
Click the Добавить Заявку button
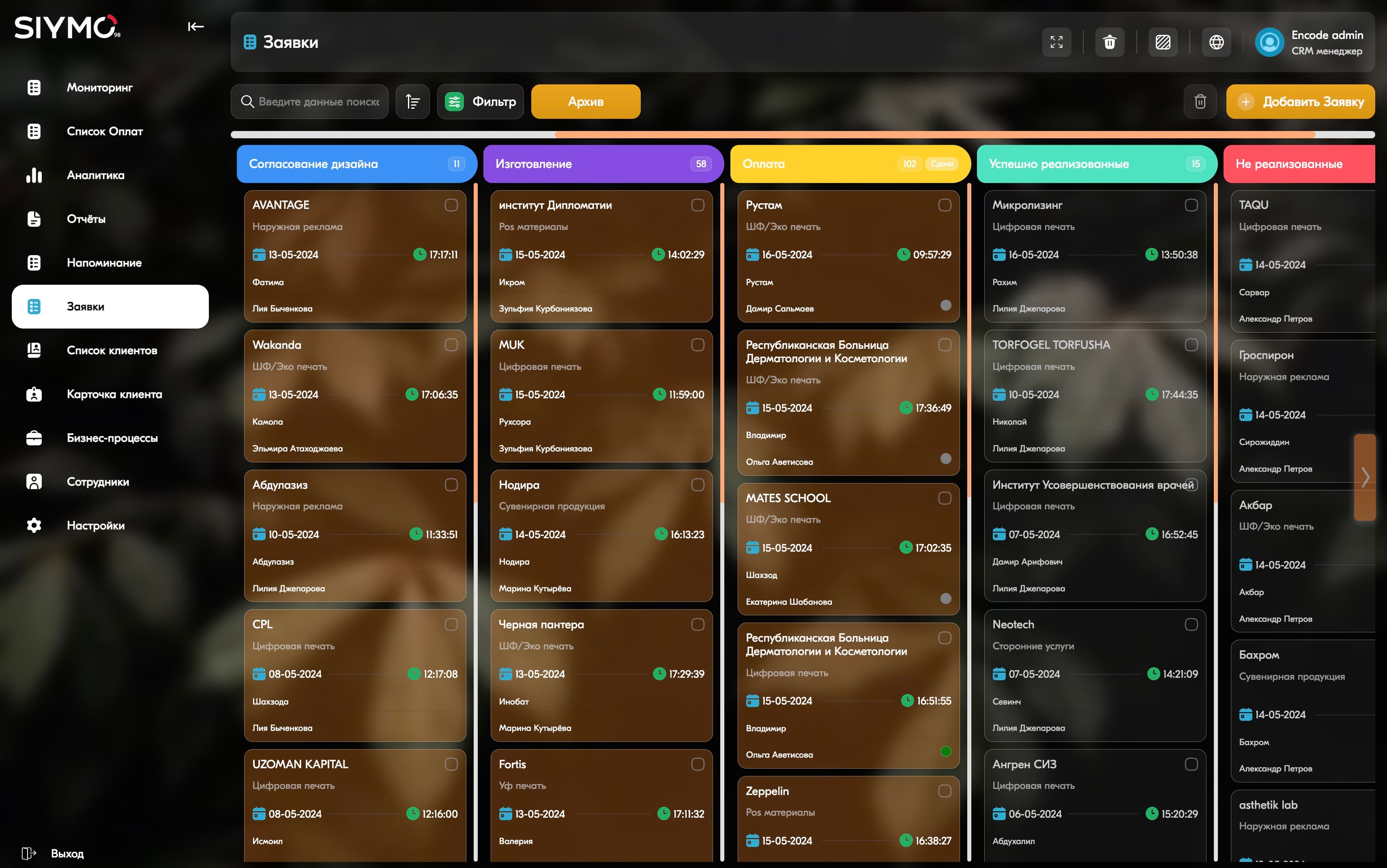pyautogui.click(x=1300, y=102)
